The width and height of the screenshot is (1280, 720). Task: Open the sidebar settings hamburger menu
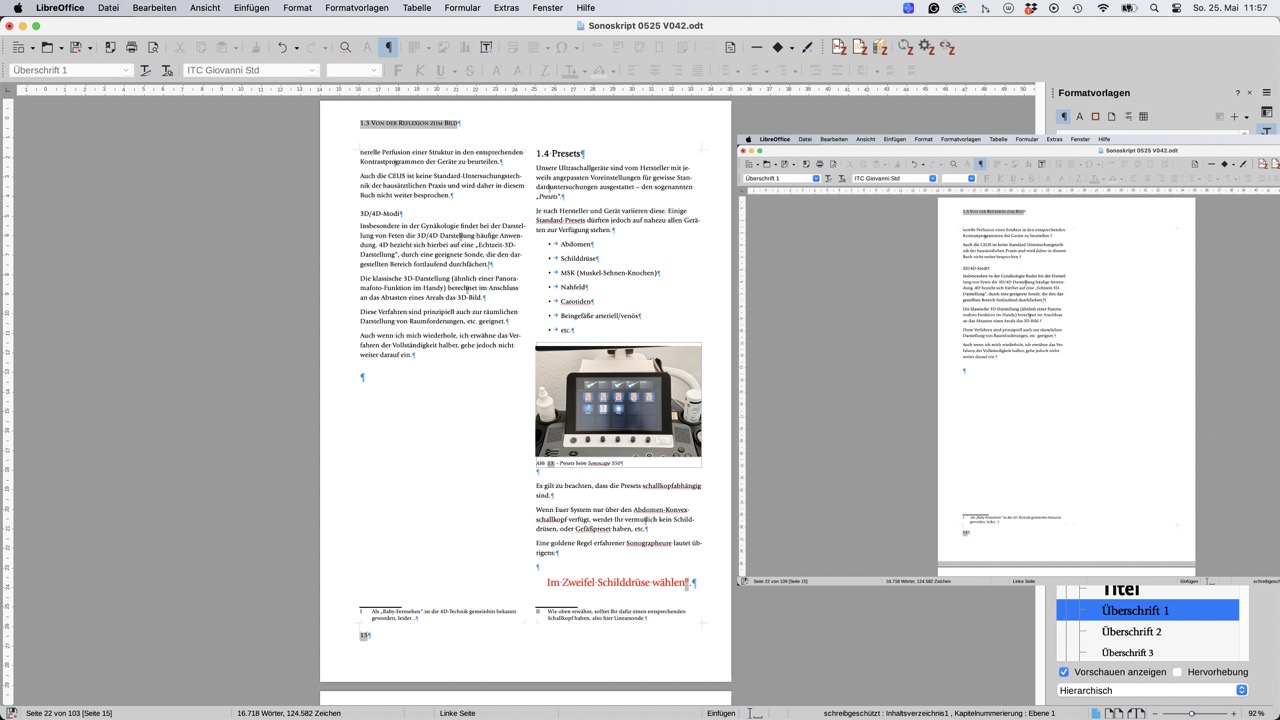[1266, 93]
